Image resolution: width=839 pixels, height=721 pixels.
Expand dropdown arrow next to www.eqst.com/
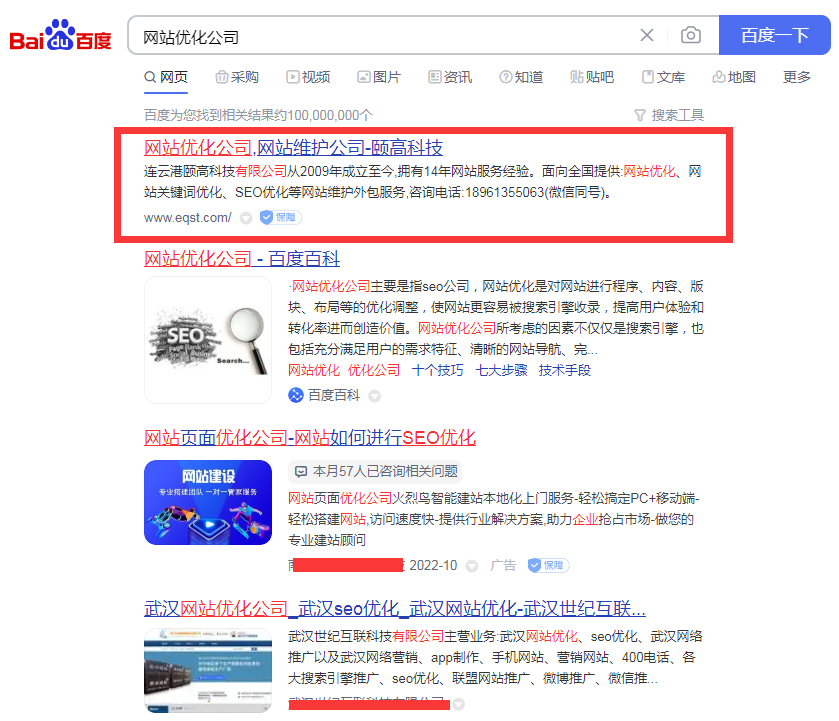246,218
